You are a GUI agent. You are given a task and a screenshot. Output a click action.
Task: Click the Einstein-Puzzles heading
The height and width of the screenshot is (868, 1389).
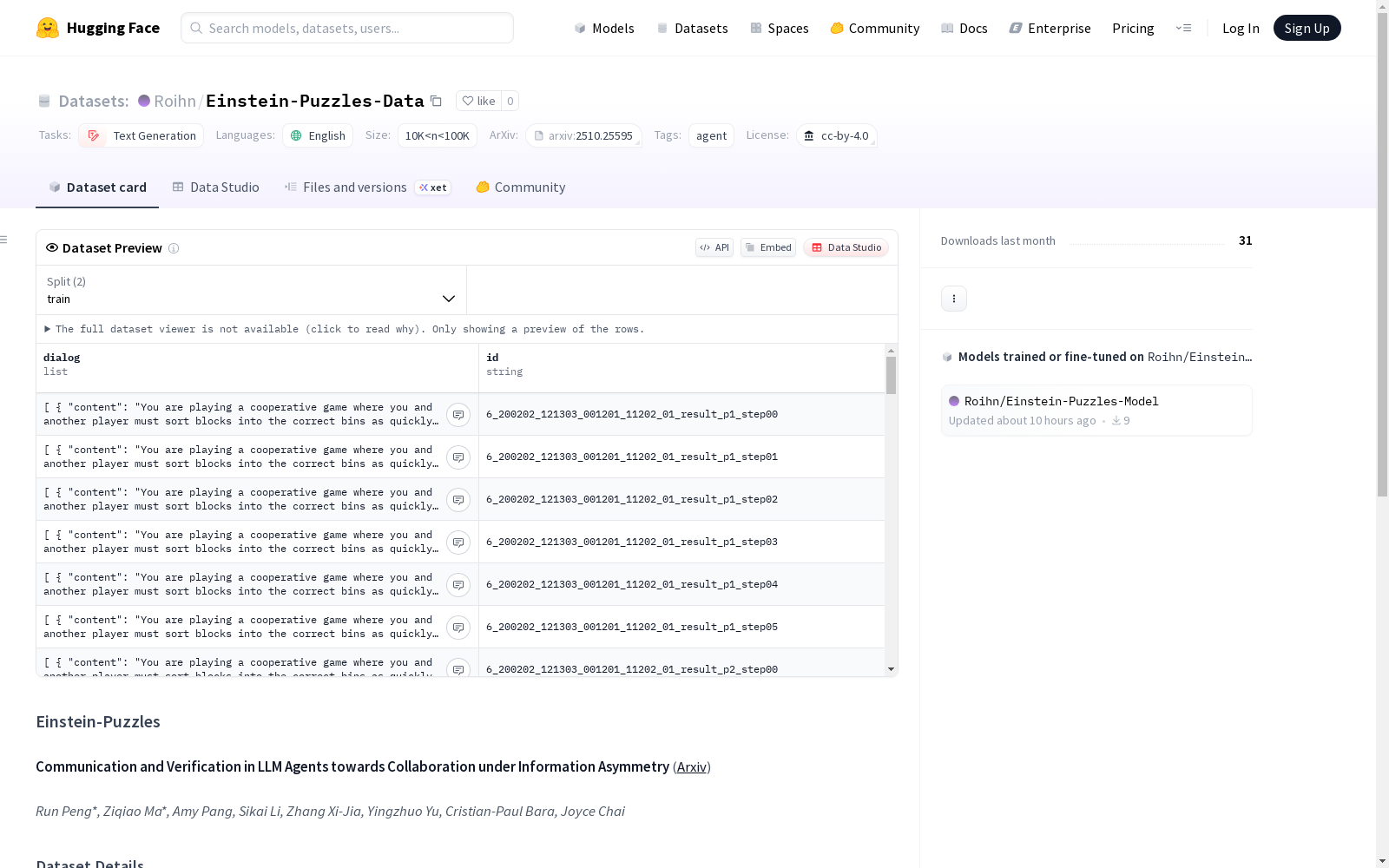98,722
